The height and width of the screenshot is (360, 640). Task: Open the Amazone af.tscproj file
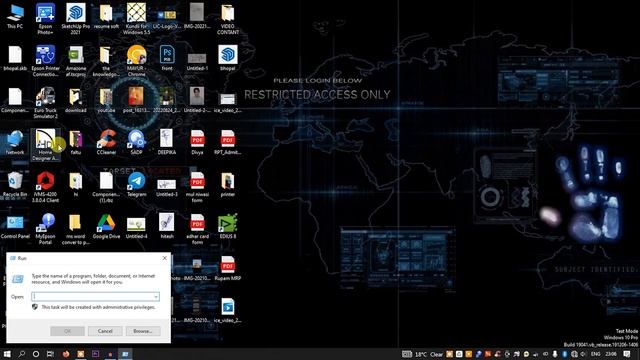[x=76, y=61]
